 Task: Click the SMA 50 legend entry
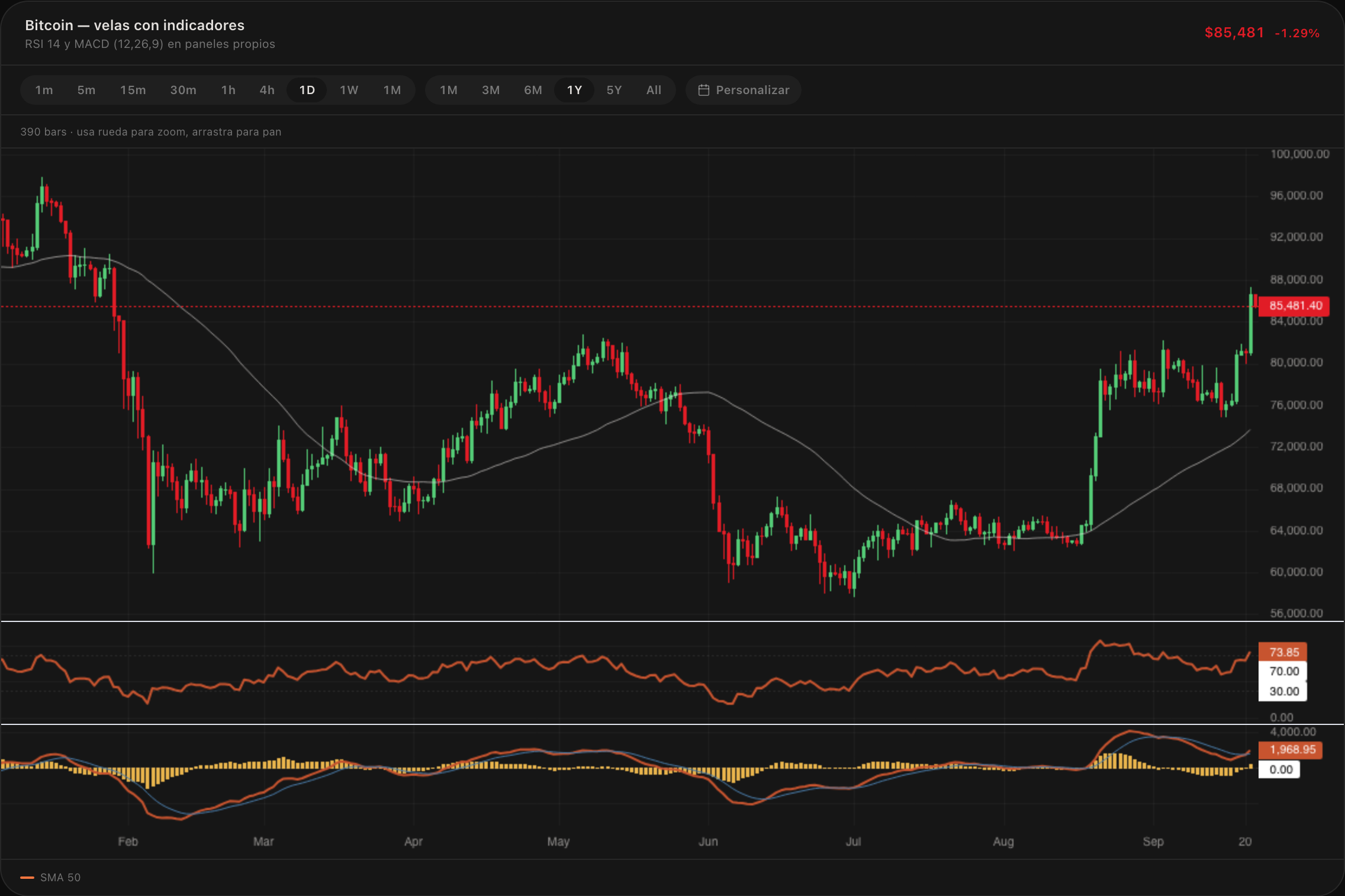50,878
